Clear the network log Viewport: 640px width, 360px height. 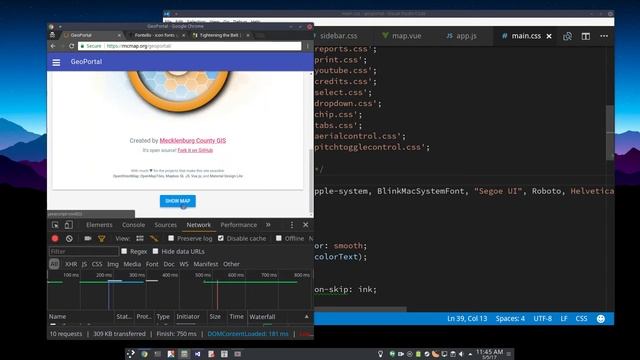69,238
